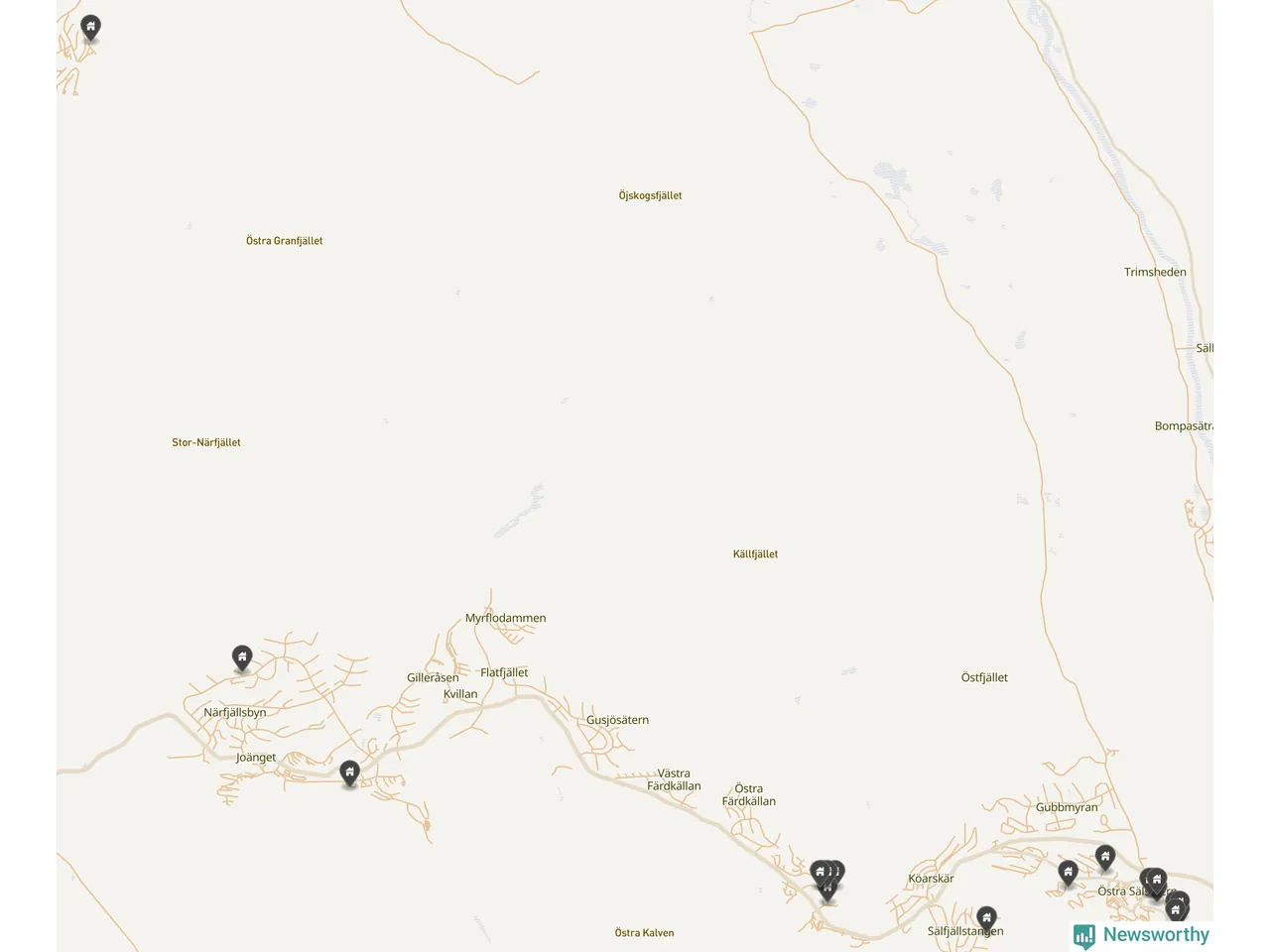
Task: Click the Östfjället label
Action: [984, 677]
